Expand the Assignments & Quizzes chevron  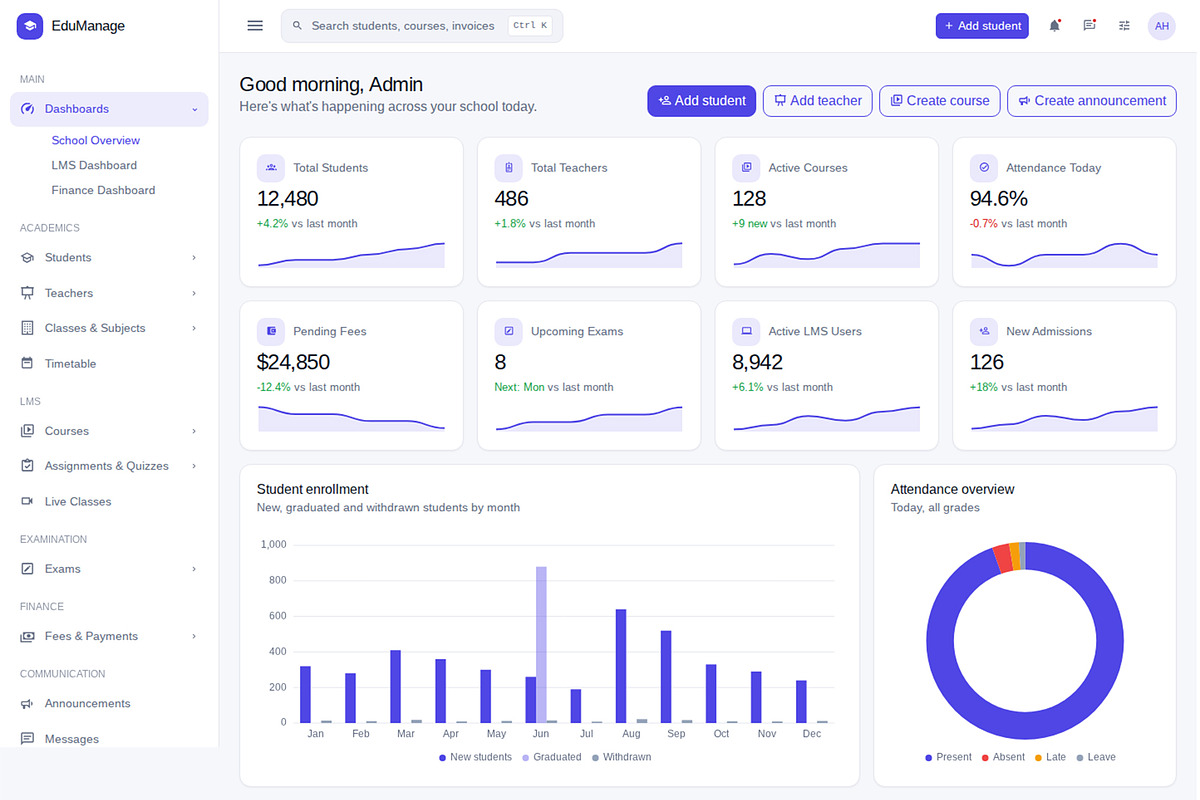(194, 466)
